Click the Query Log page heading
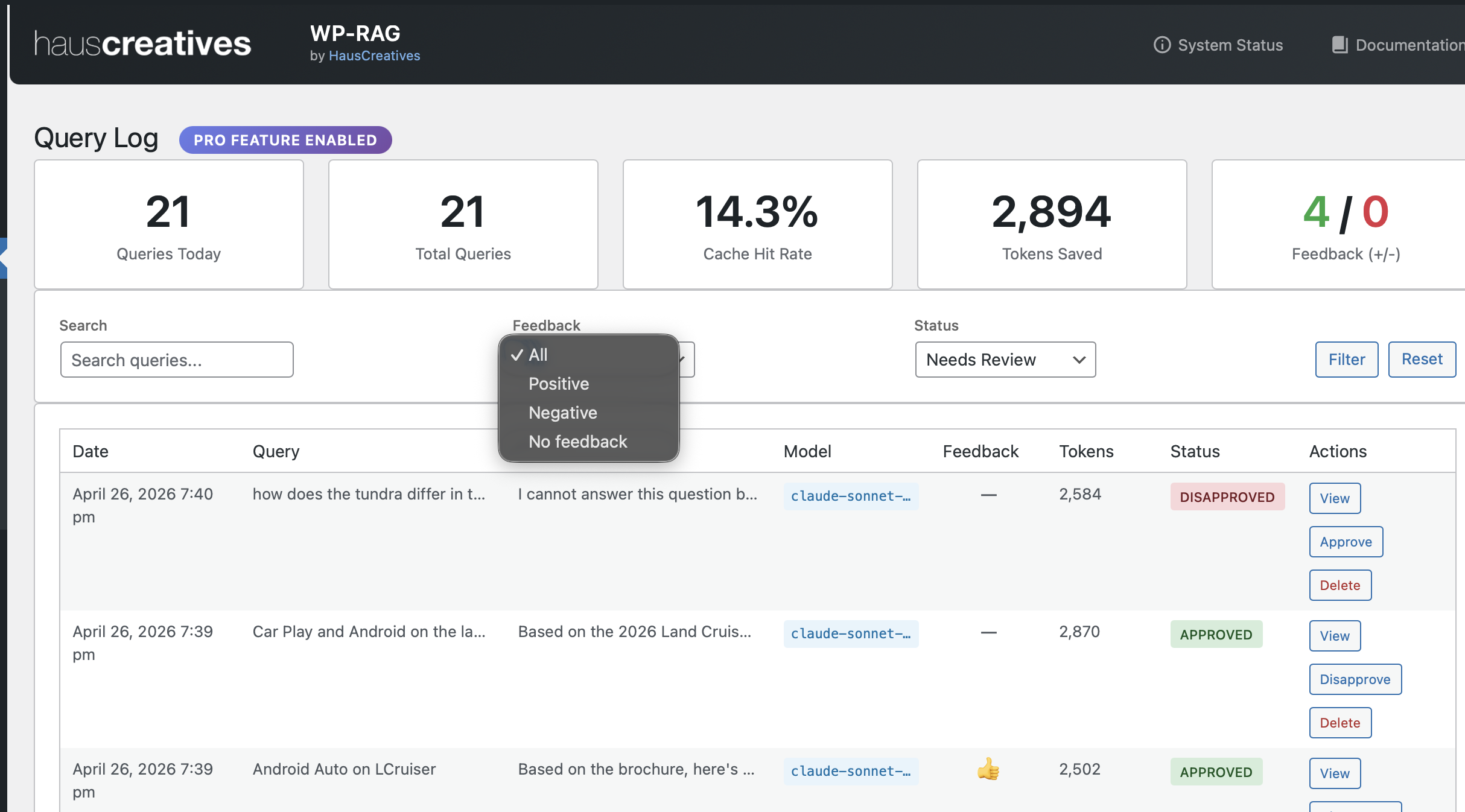Viewport: 1465px width, 812px height. coord(96,138)
